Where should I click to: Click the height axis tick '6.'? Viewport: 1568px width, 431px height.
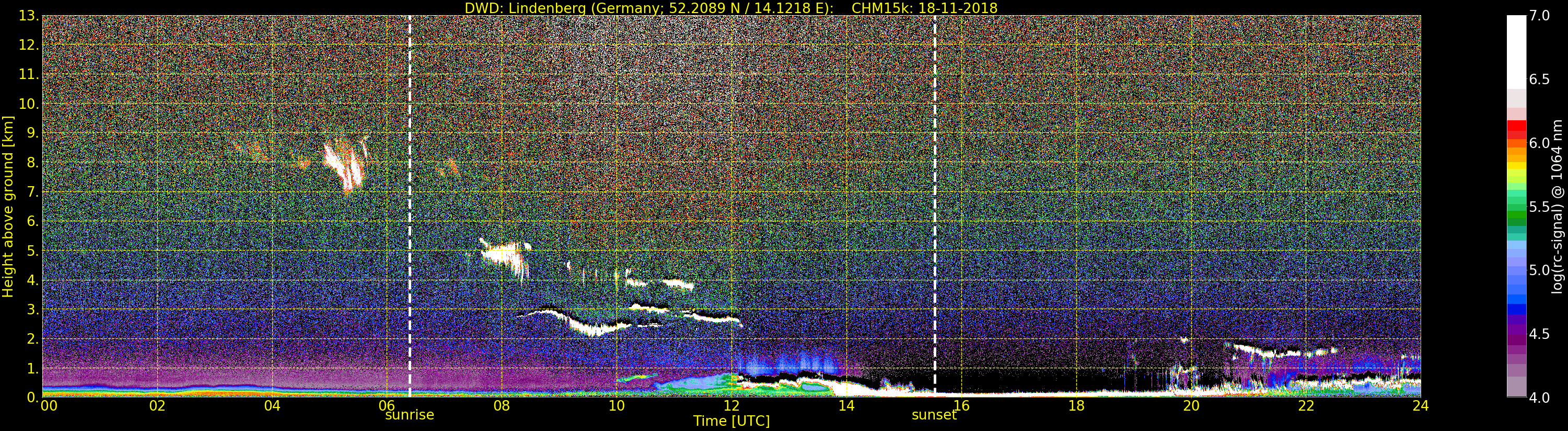[33, 221]
